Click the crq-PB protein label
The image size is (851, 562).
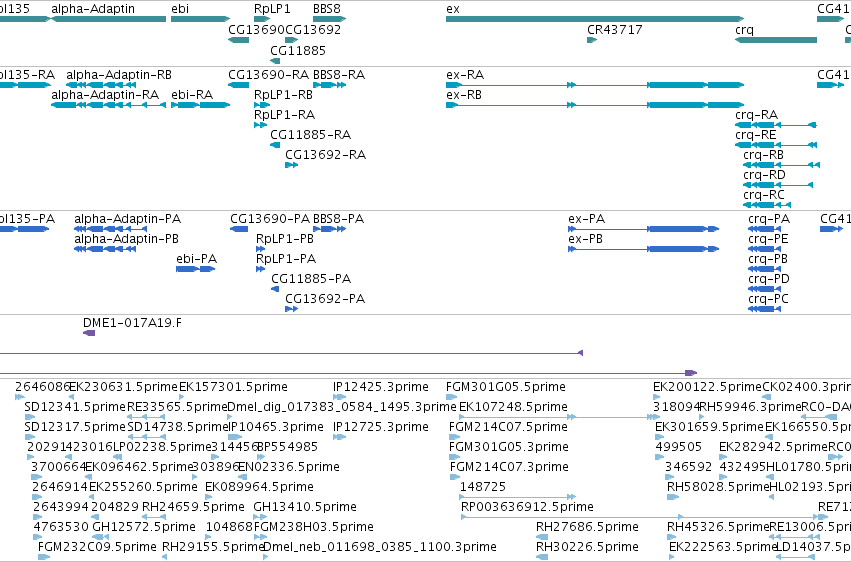tap(768, 259)
